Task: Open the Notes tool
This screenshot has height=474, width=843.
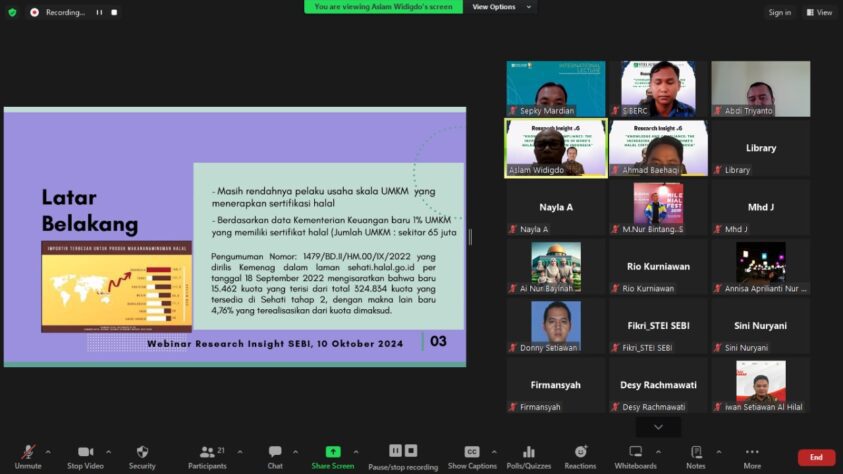Action: tap(695, 453)
